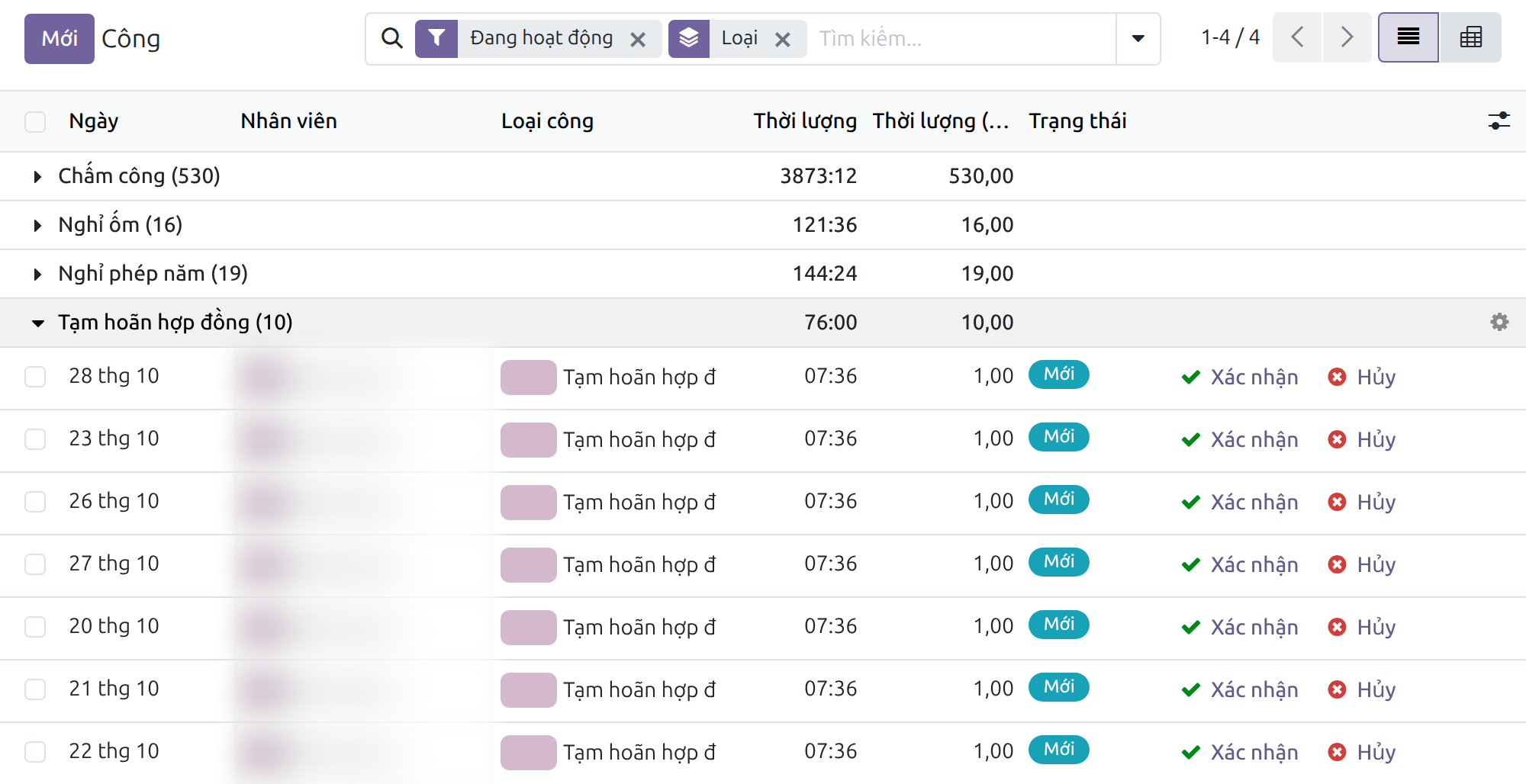Sort by the Trạng thái column header
Viewport: 1526px width, 784px height.
tap(1077, 121)
